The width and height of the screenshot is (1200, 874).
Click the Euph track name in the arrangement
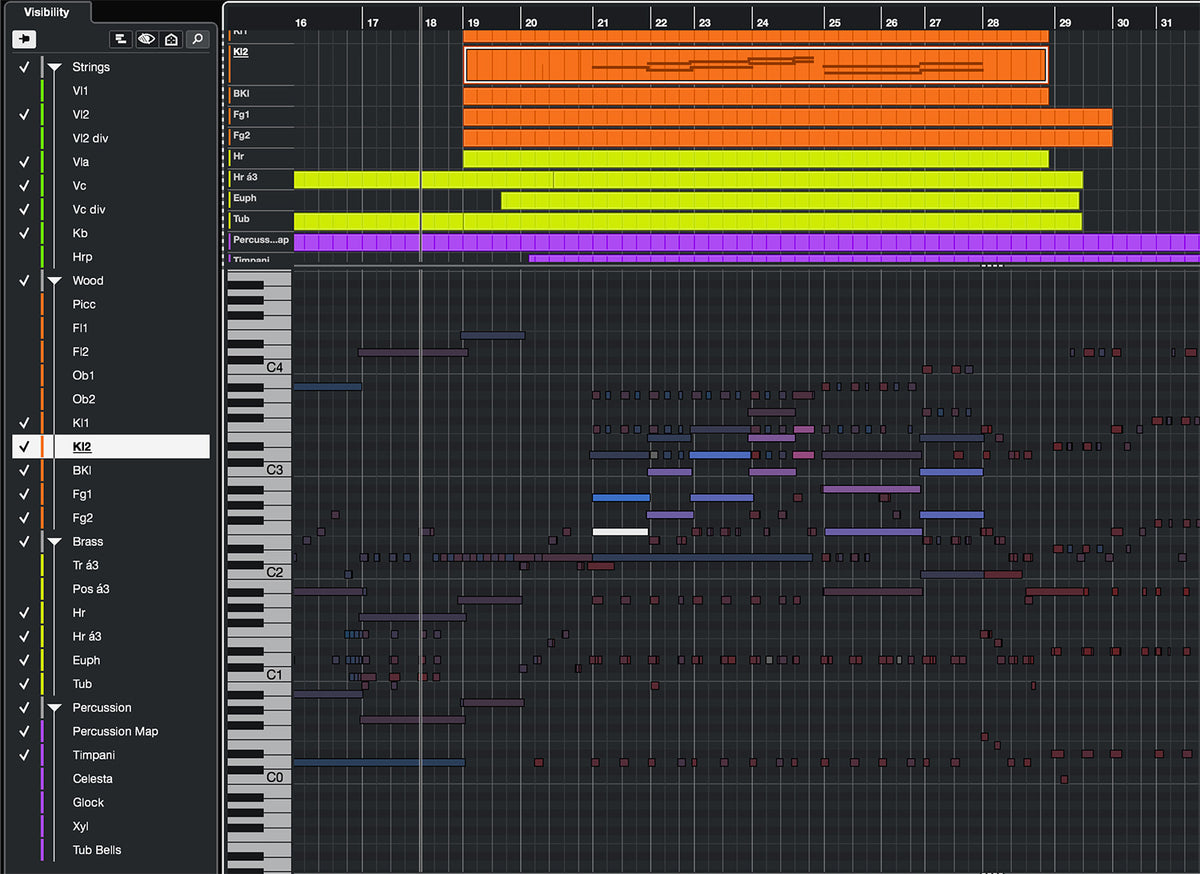click(245, 198)
